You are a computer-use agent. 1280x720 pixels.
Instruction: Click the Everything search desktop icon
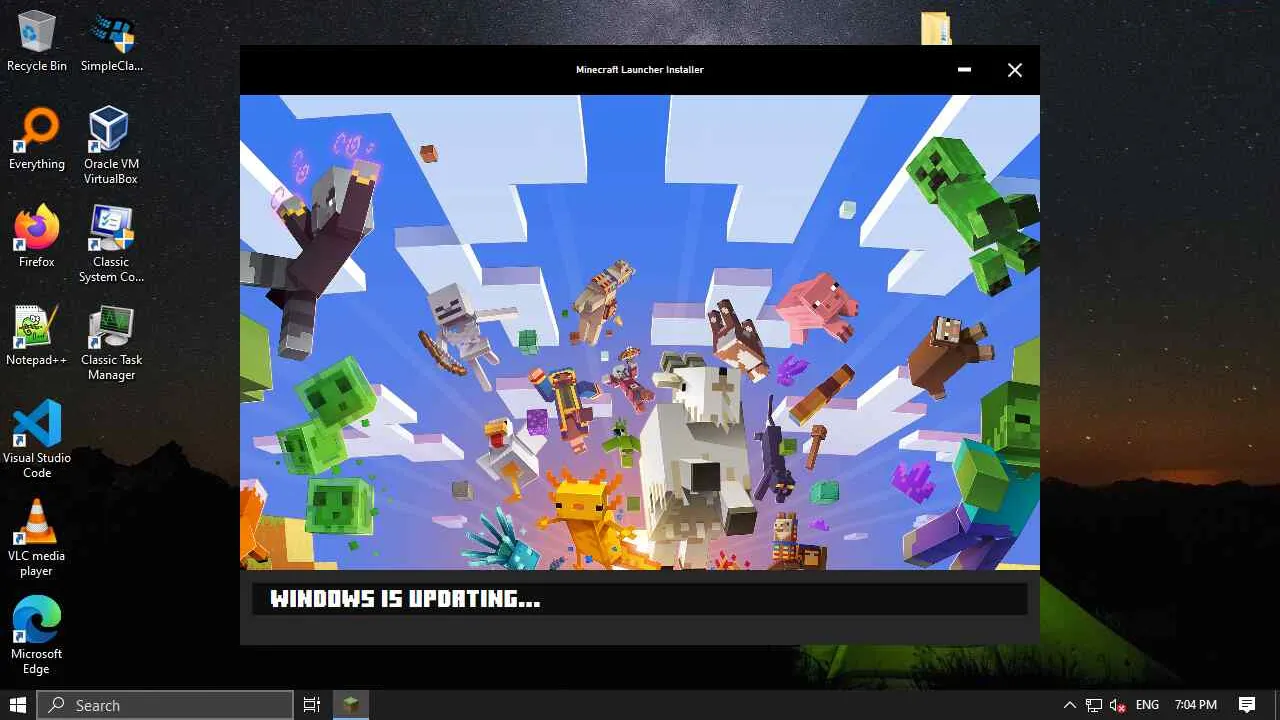(37, 139)
